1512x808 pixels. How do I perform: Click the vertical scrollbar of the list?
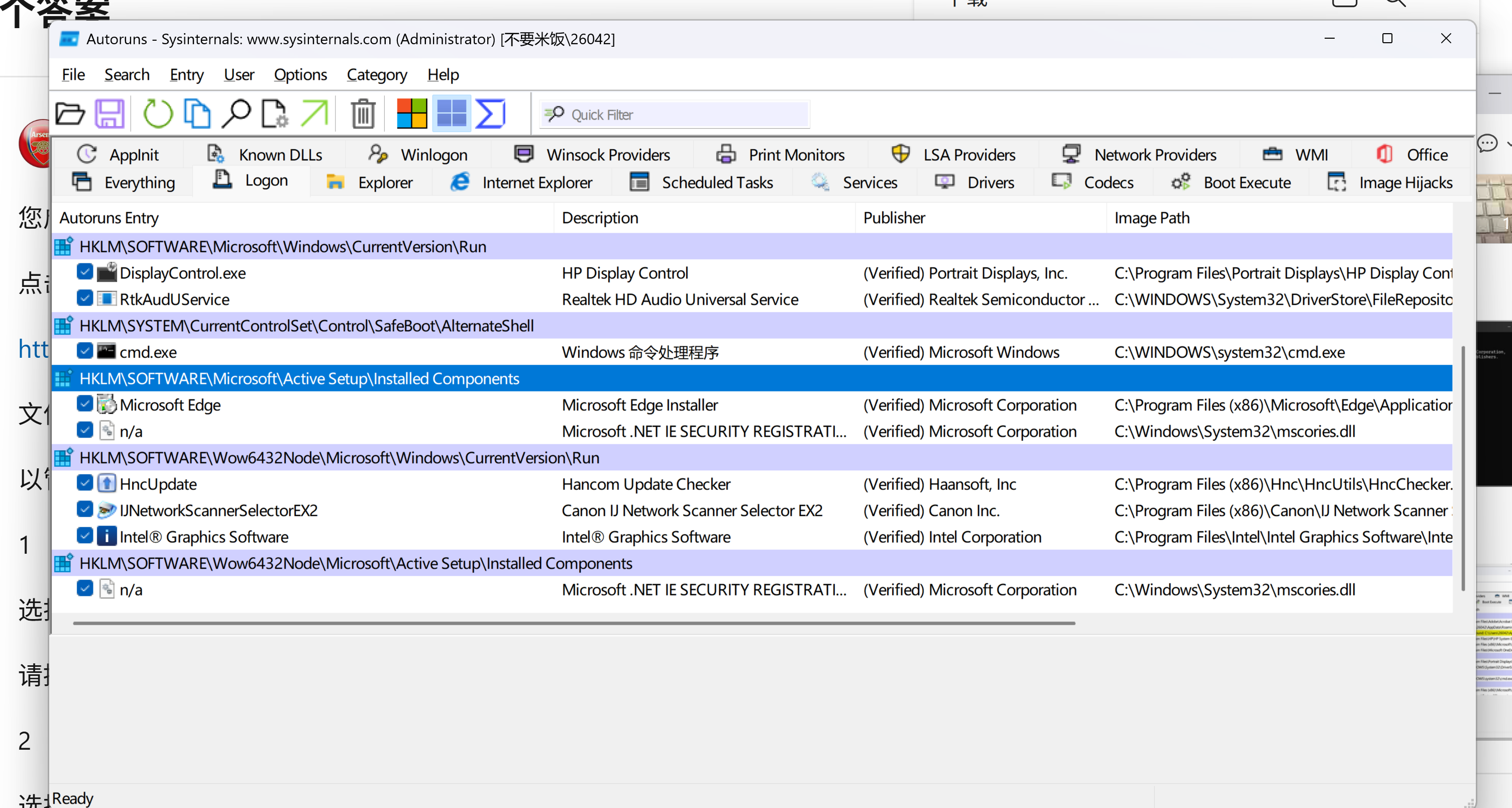[1463, 468]
